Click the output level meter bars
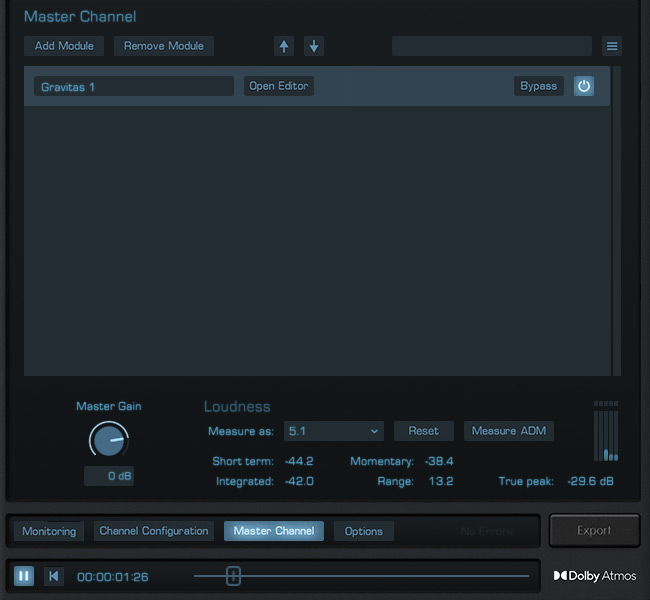The width and height of the screenshot is (650, 600). [x=606, y=431]
